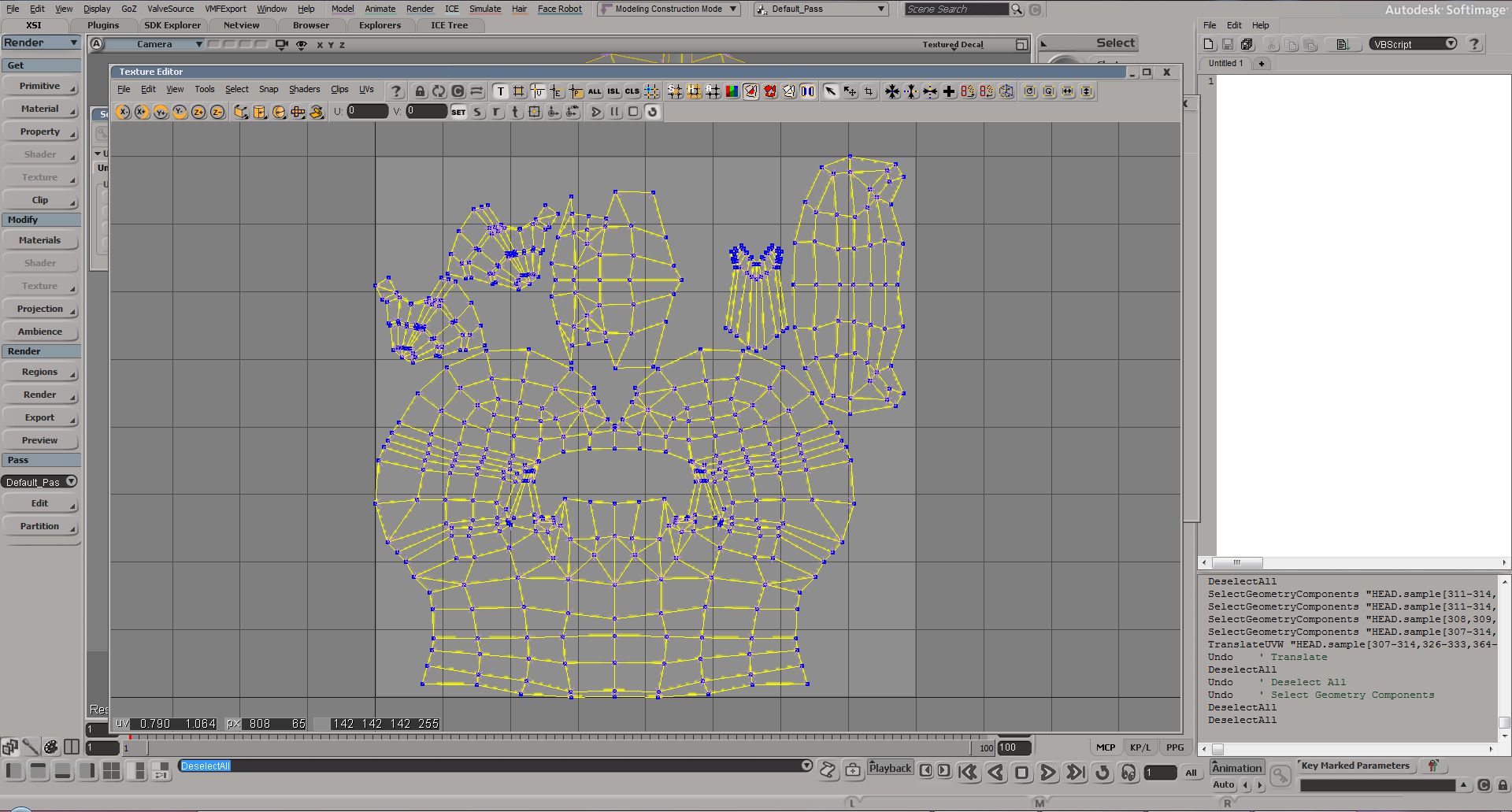1512x812 pixels.
Task: Click the crop/rectangle select icon
Action: [869, 91]
